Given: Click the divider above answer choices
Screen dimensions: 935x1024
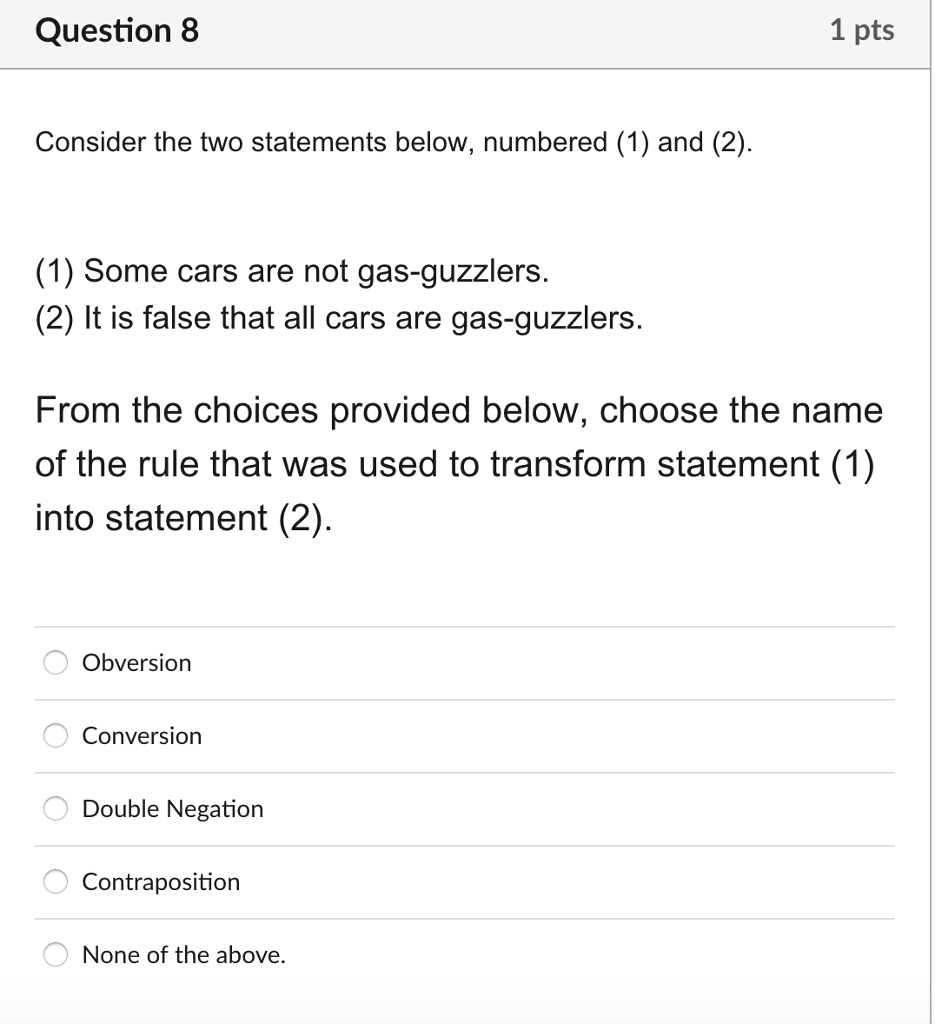Looking at the screenshot, I should click(x=465, y=625).
